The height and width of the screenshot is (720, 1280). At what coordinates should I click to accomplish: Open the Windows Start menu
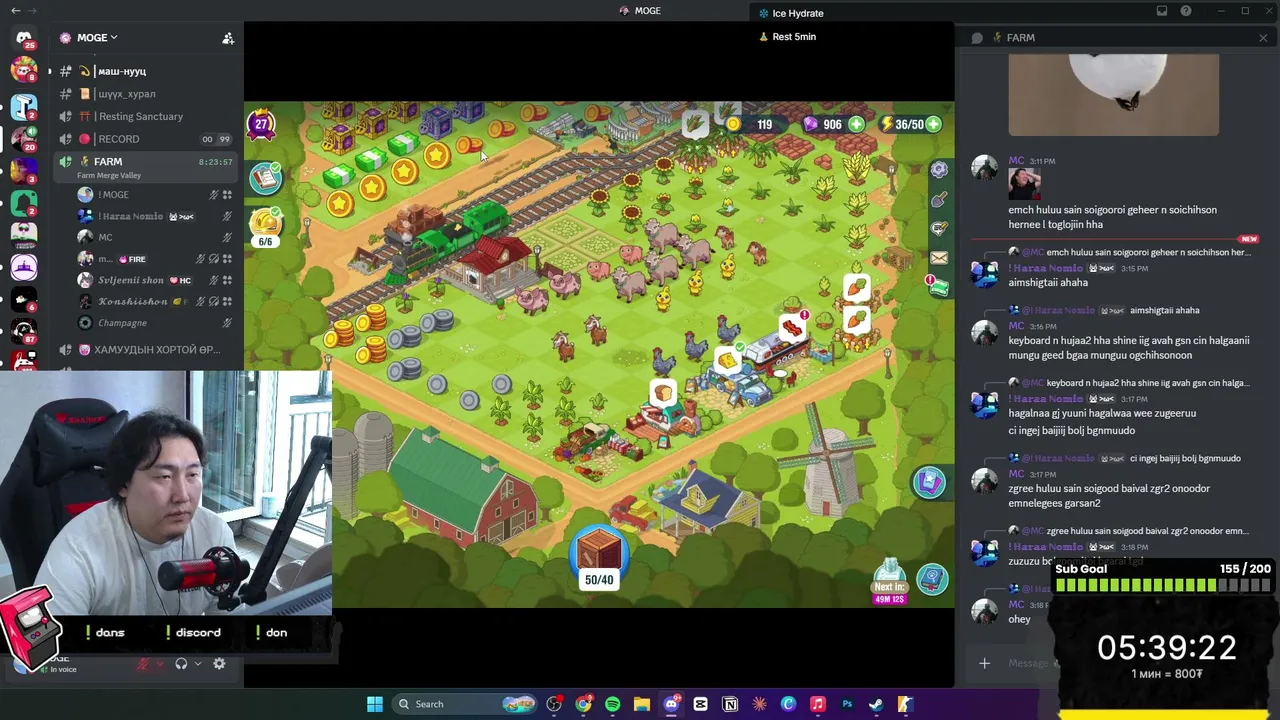(x=375, y=704)
